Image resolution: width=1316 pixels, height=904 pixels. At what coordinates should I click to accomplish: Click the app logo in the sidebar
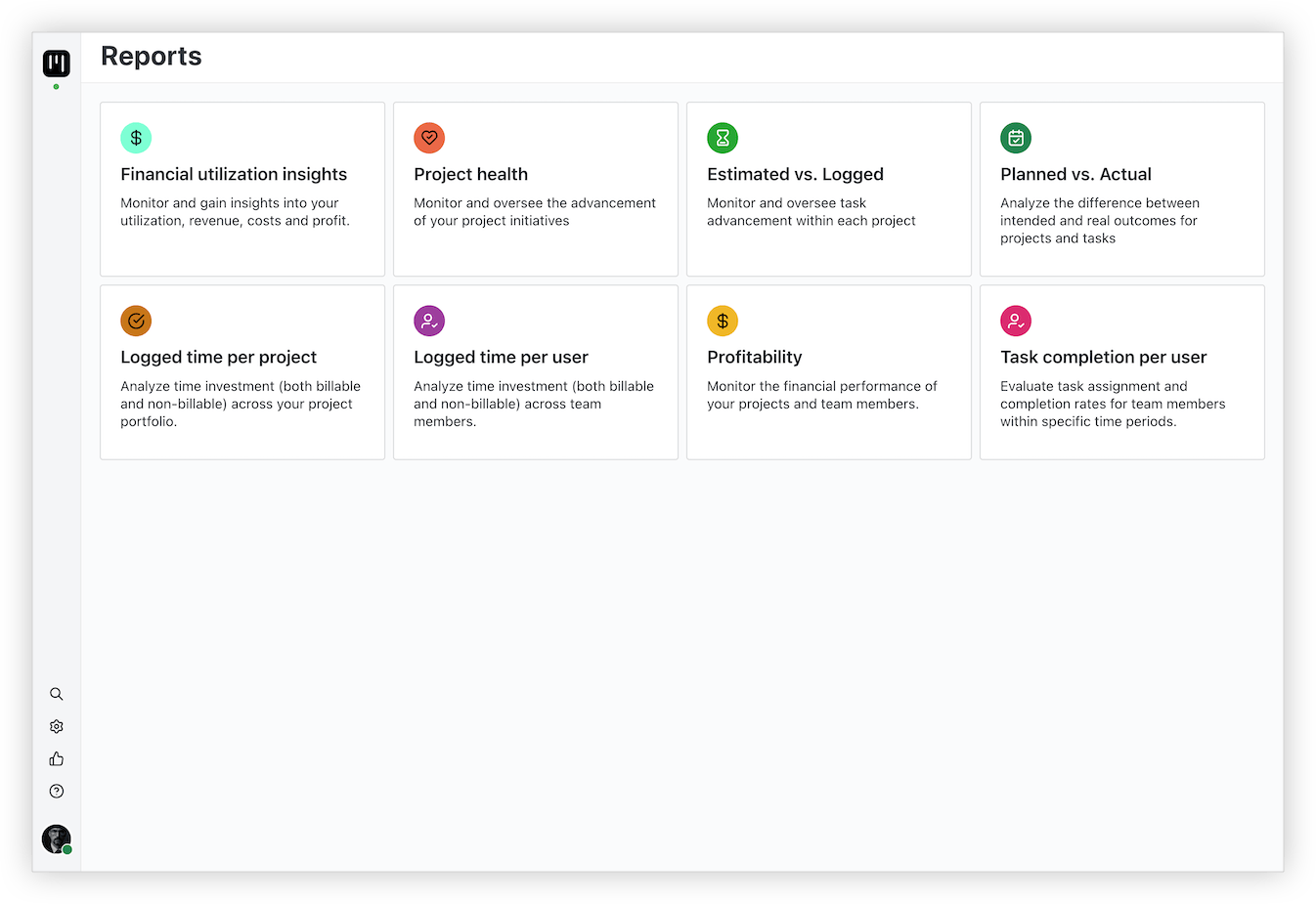click(57, 64)
